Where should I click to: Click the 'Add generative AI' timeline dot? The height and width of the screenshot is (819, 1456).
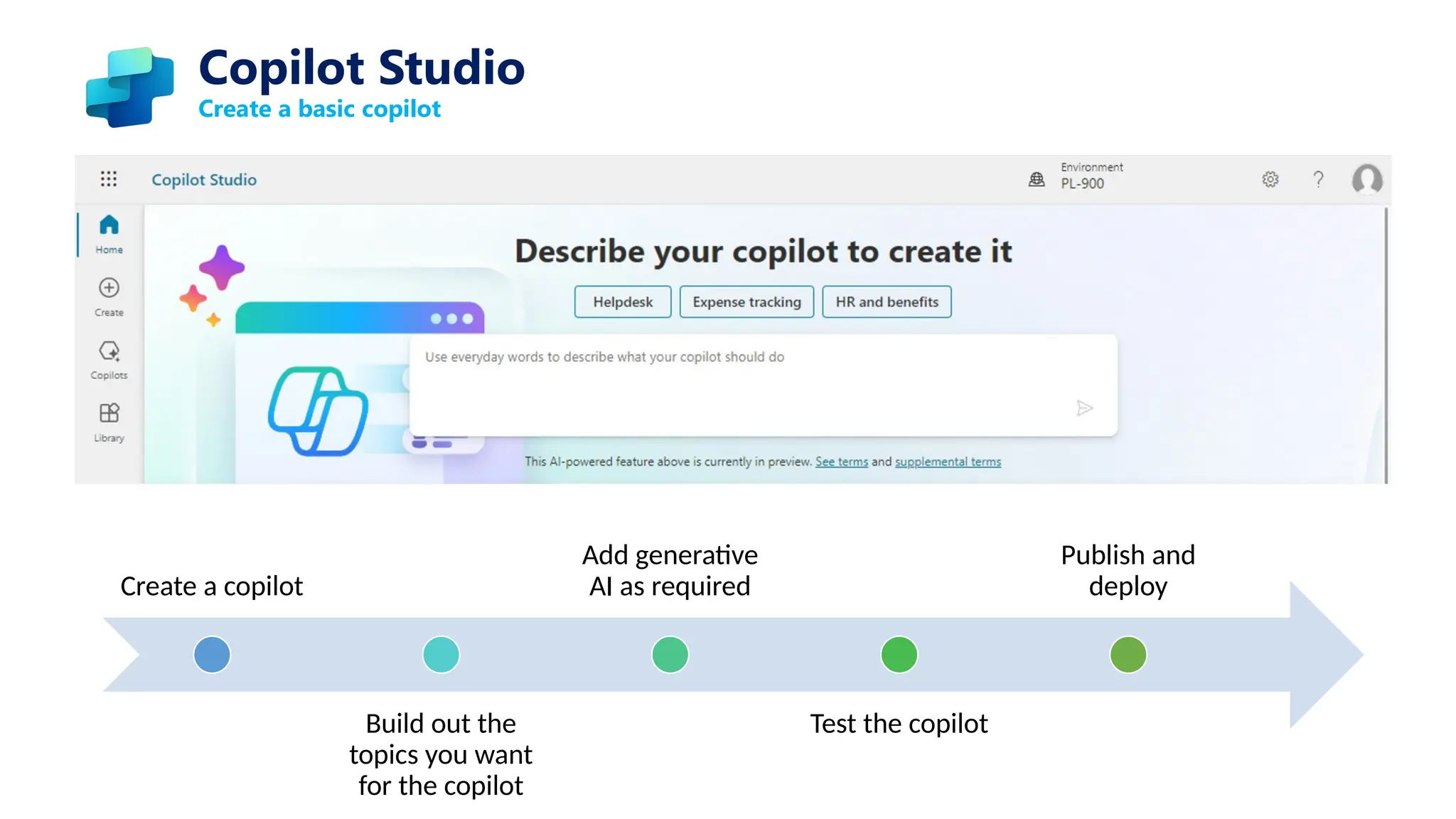[x=670, y=654]
